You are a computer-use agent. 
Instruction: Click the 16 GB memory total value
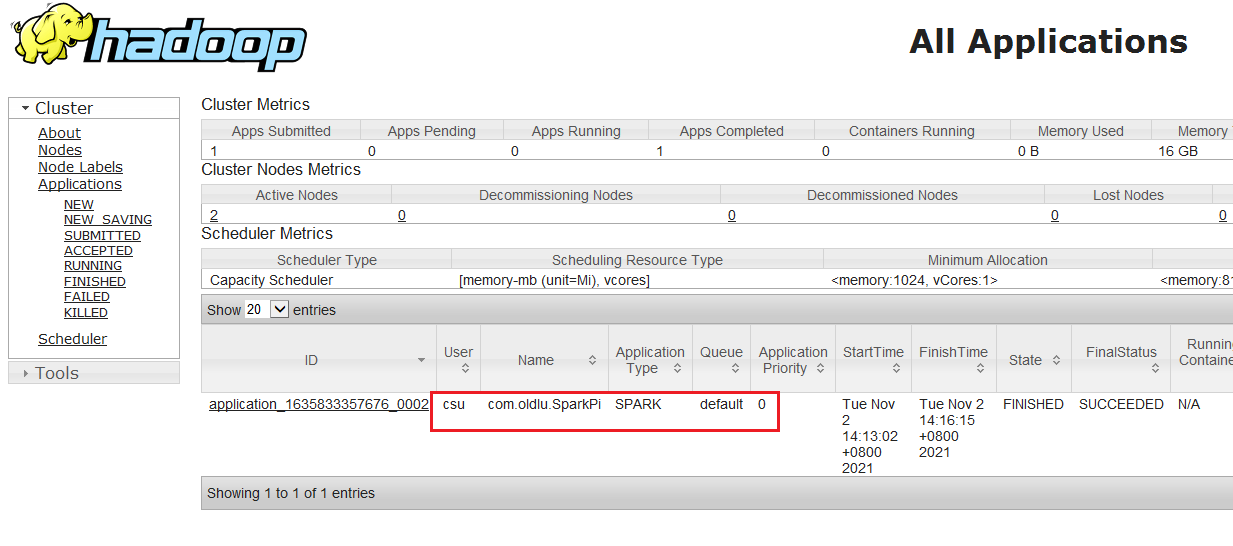pyautogui.click(x=1178, y=151)
